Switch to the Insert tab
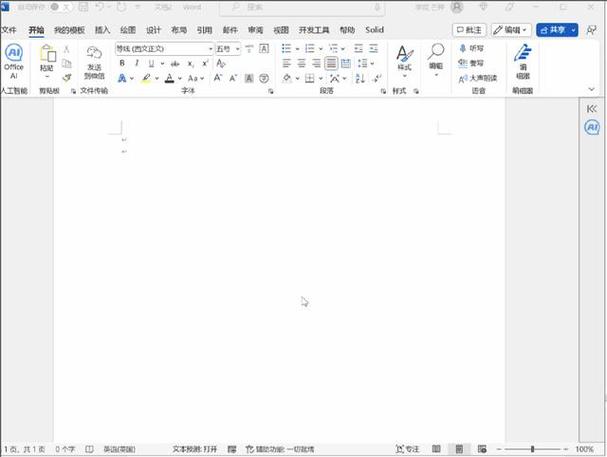The width and height of the screenshot is (607, 457). coord(103,30)
